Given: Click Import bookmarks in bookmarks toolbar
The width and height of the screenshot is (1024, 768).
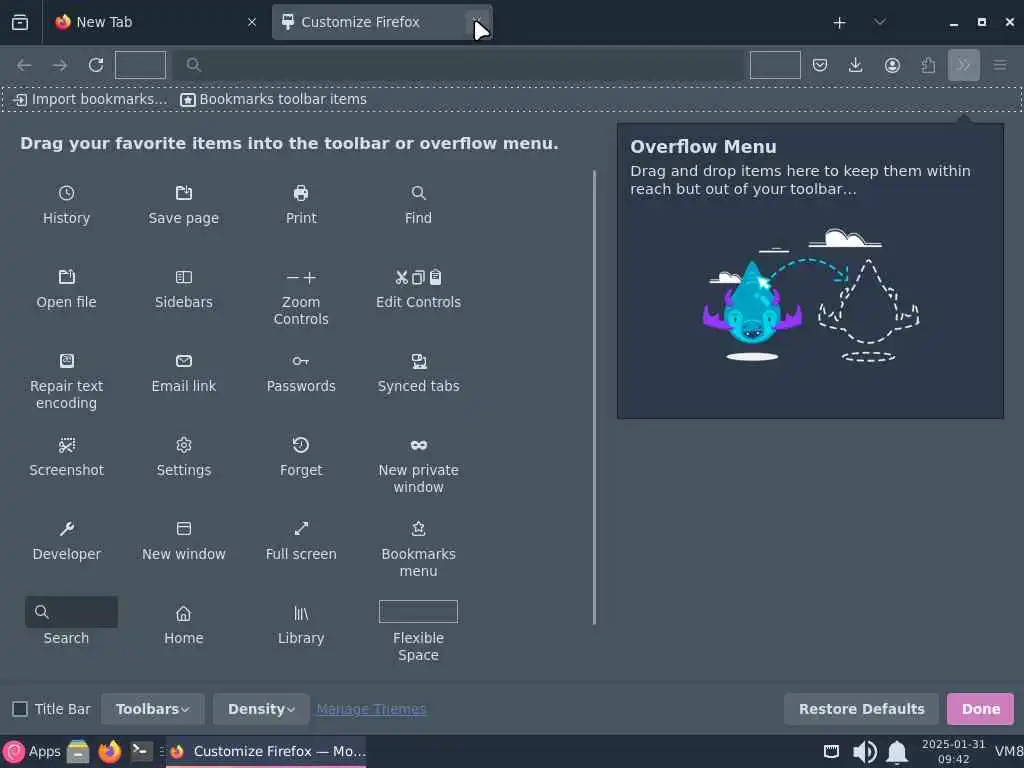Looking at the screenshot, I should [x=90, y=99].
